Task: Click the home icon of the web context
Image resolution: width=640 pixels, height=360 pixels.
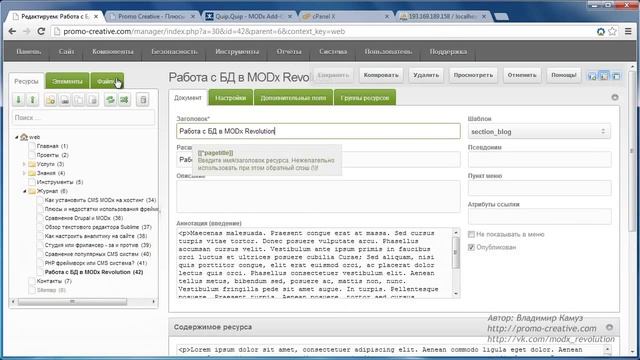Action: (x=24, y=137)
